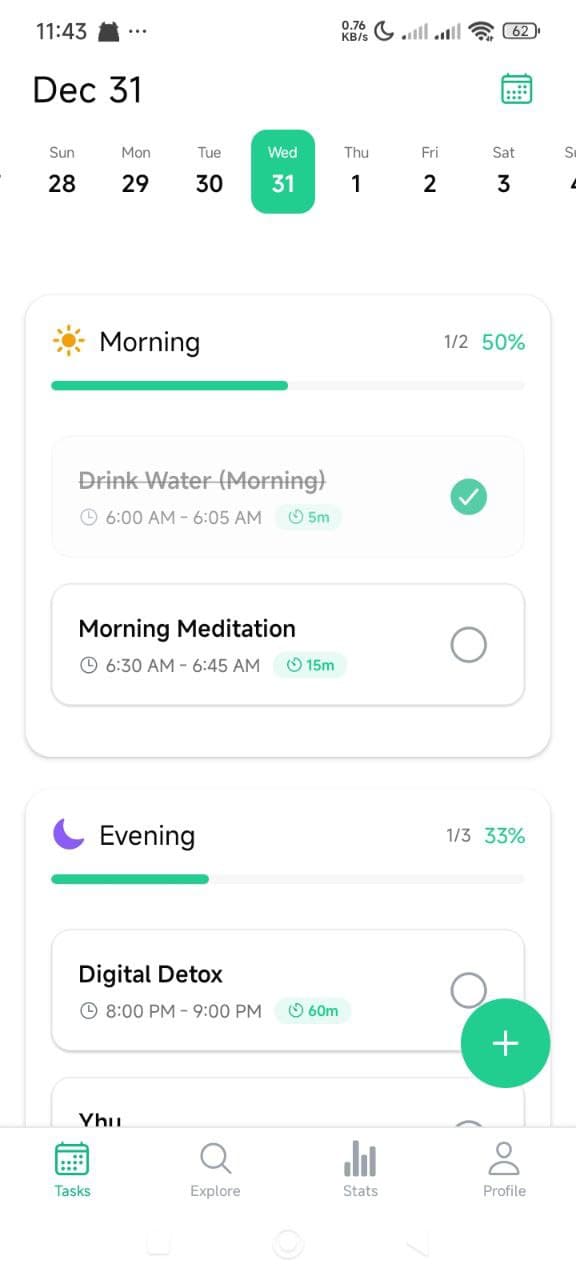Tap the green plus floating button
576x1280 pixels.
pos(505,1042)
